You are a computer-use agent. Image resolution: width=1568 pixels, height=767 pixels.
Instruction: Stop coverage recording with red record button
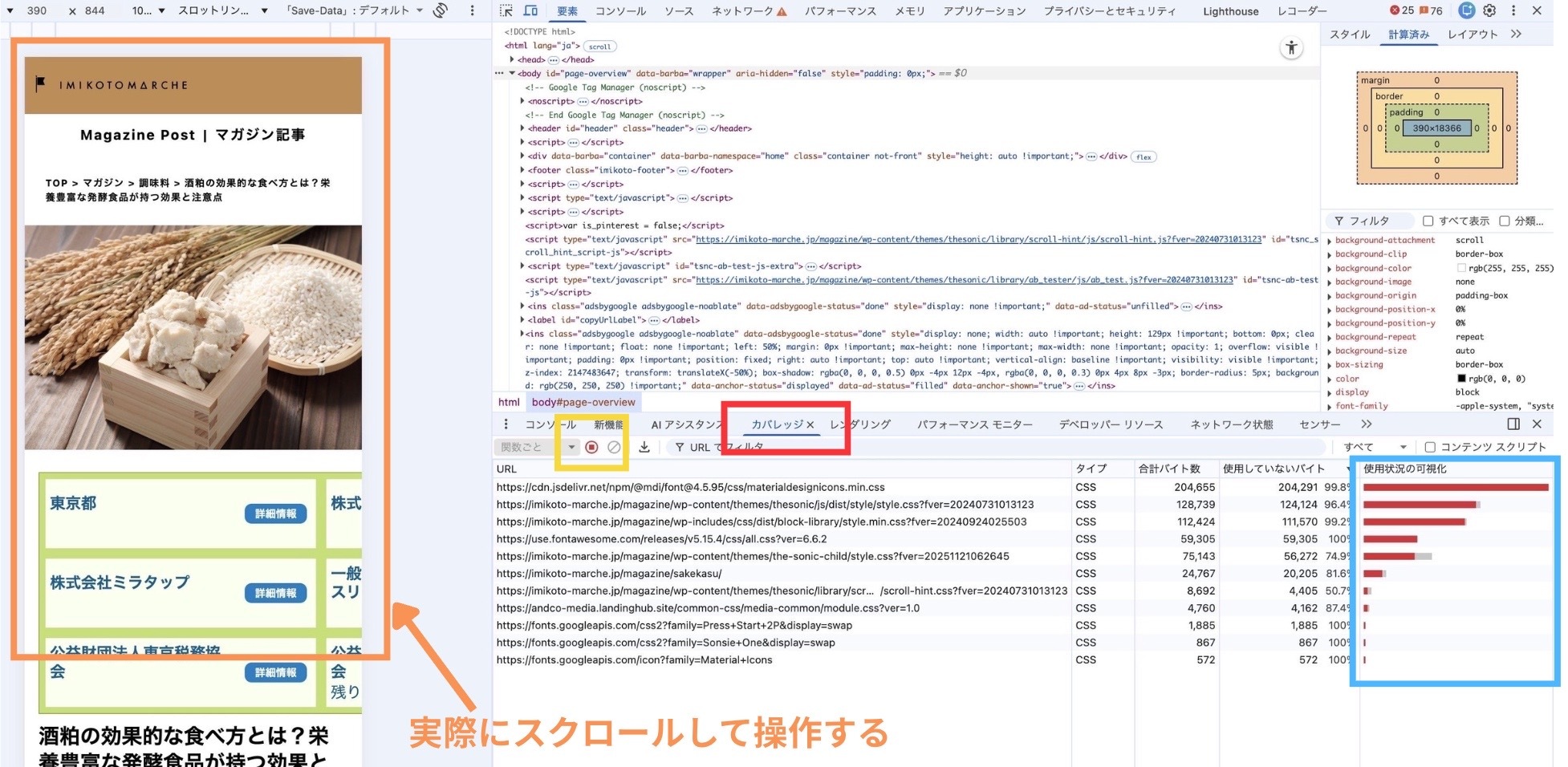click(x=591, y=447)
